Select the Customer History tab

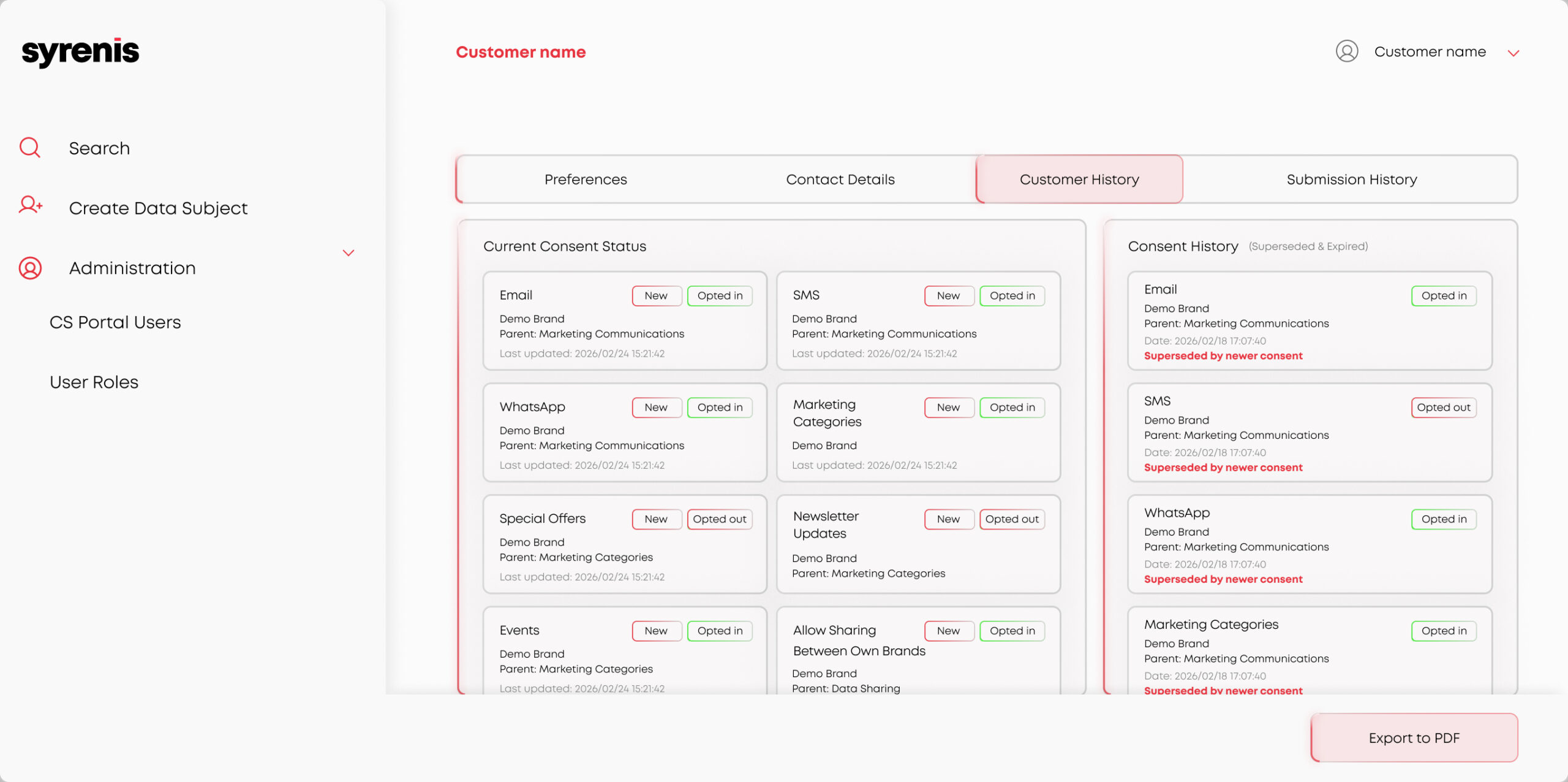(1079, 179)
